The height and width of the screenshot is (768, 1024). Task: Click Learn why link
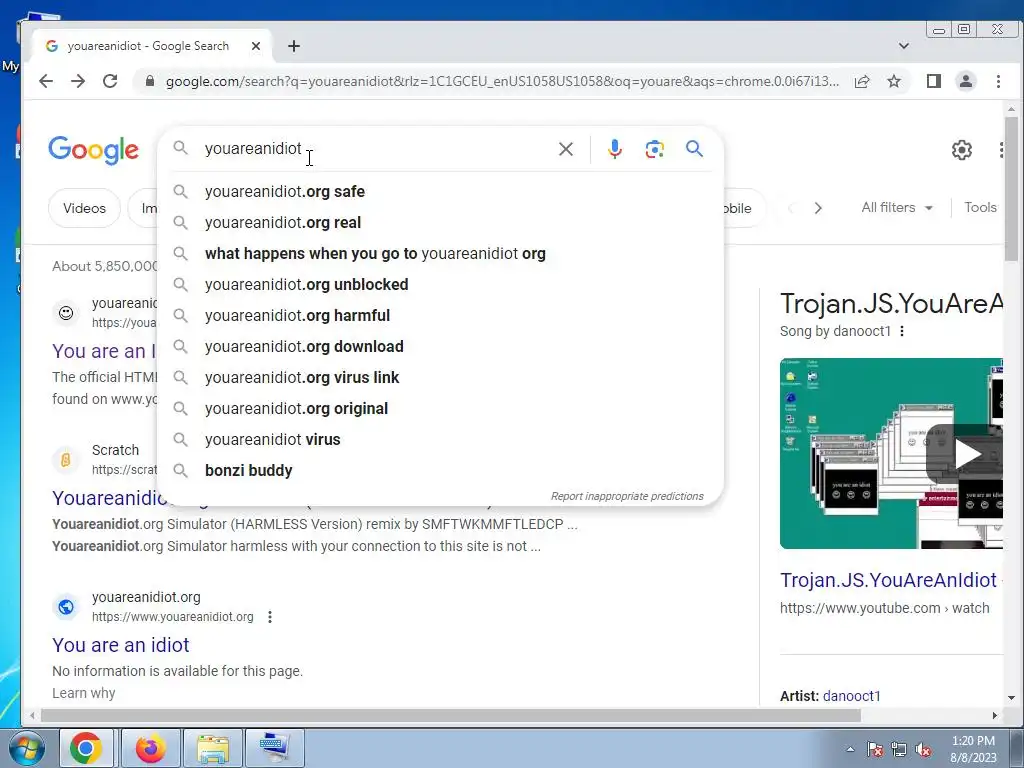84,693
